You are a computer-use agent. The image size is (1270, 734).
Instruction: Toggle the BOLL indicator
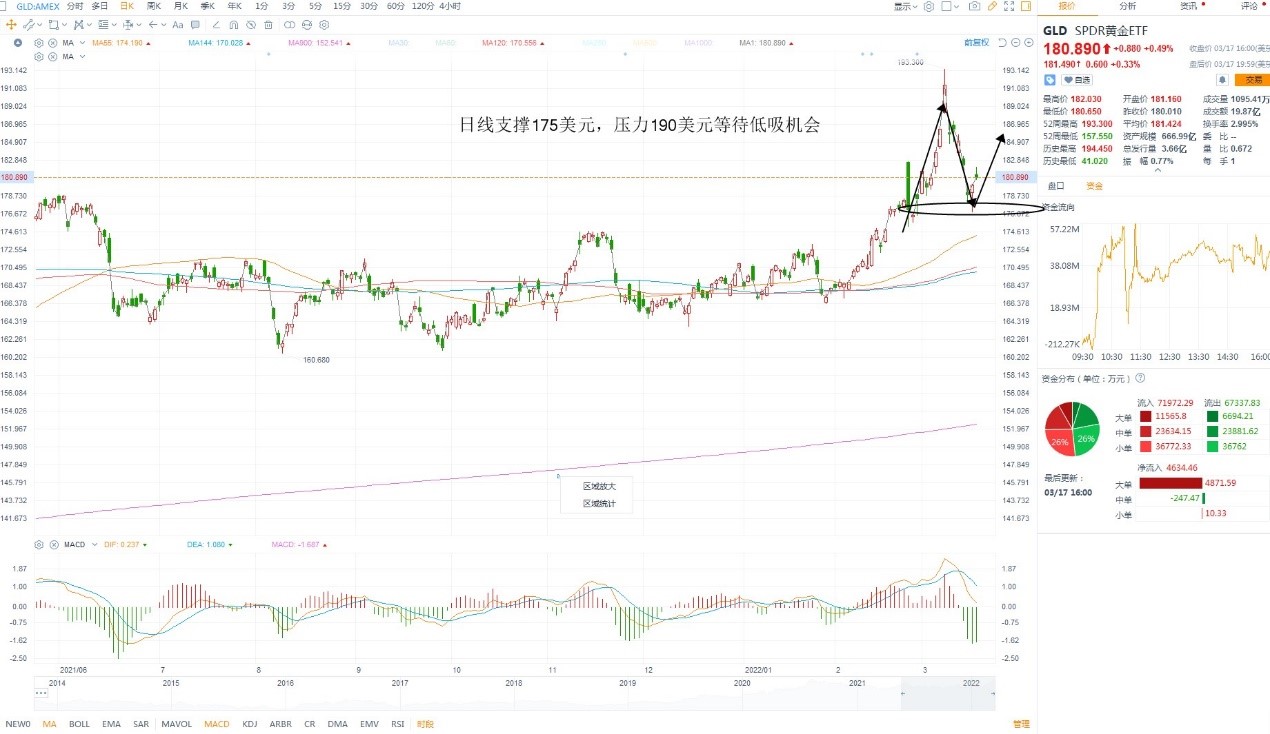click(79, 724)
